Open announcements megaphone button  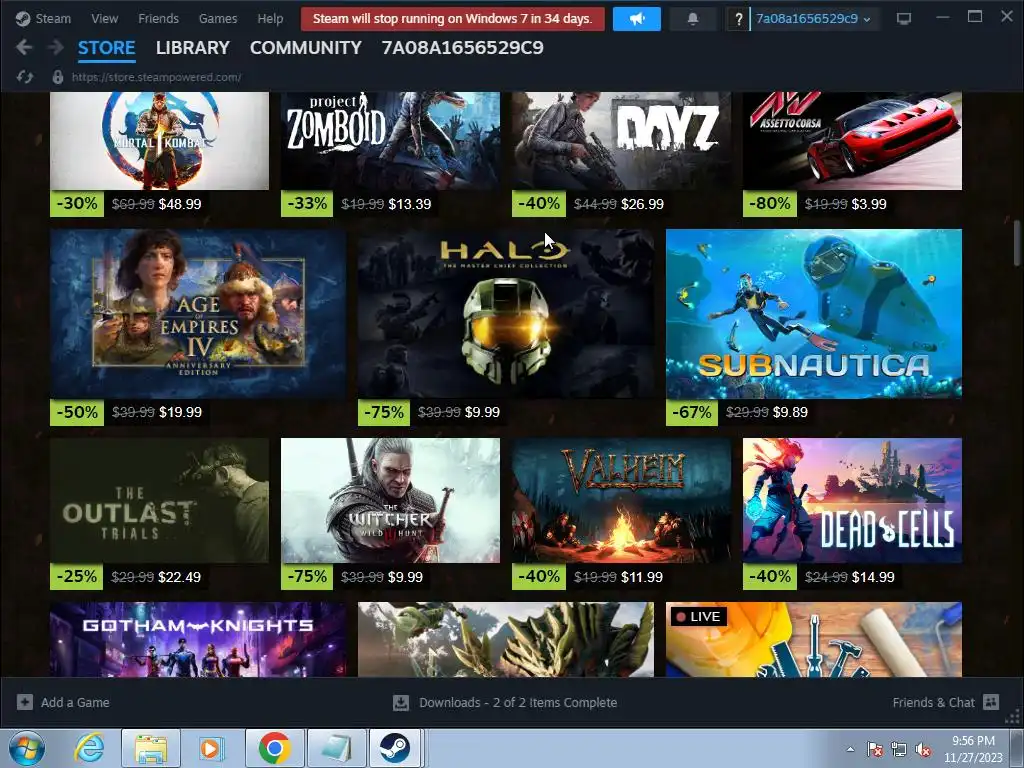point(637,19)
